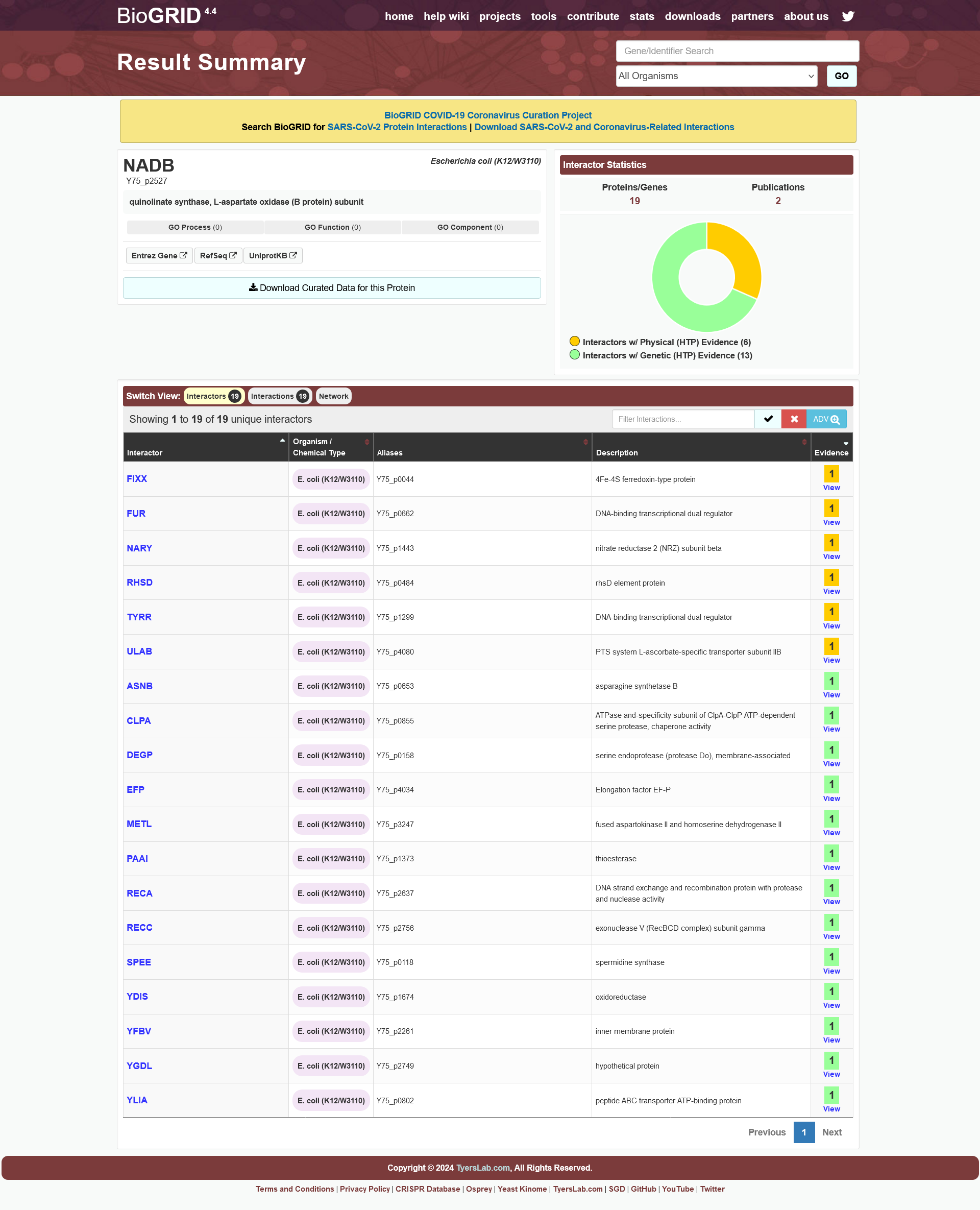Open CRISPR Database footer link
This screenshot has width=980, height=1210.
coord(427,1189)
